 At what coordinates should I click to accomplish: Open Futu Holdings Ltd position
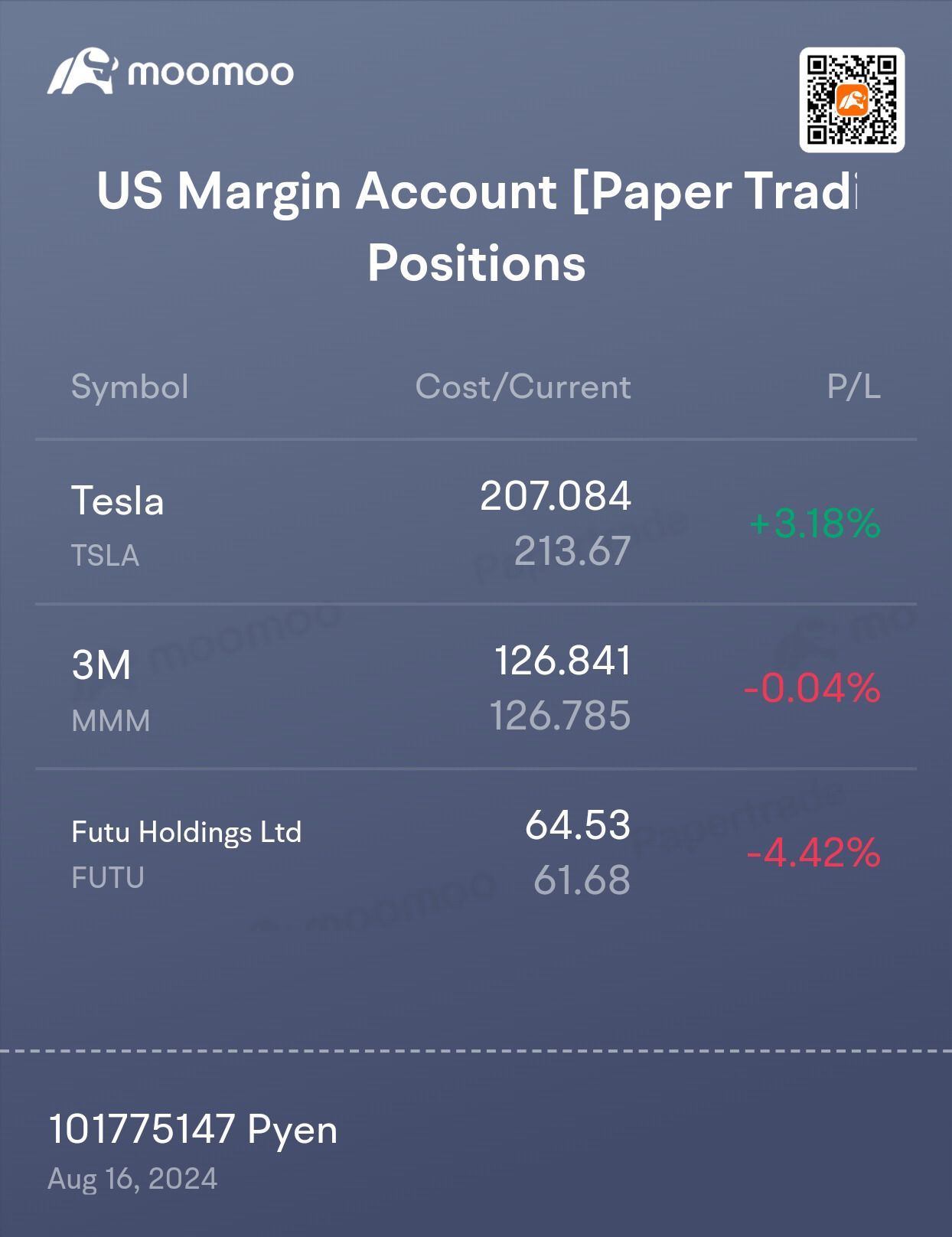[x=476, y=851]
